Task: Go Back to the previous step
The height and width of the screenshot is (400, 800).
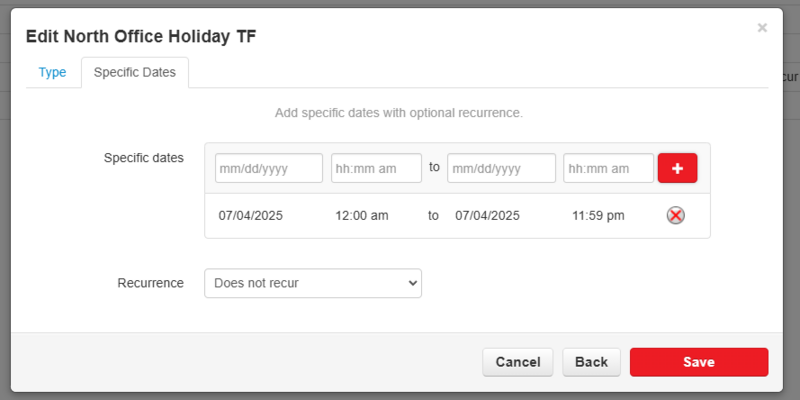Action: [x=591, y=362]
